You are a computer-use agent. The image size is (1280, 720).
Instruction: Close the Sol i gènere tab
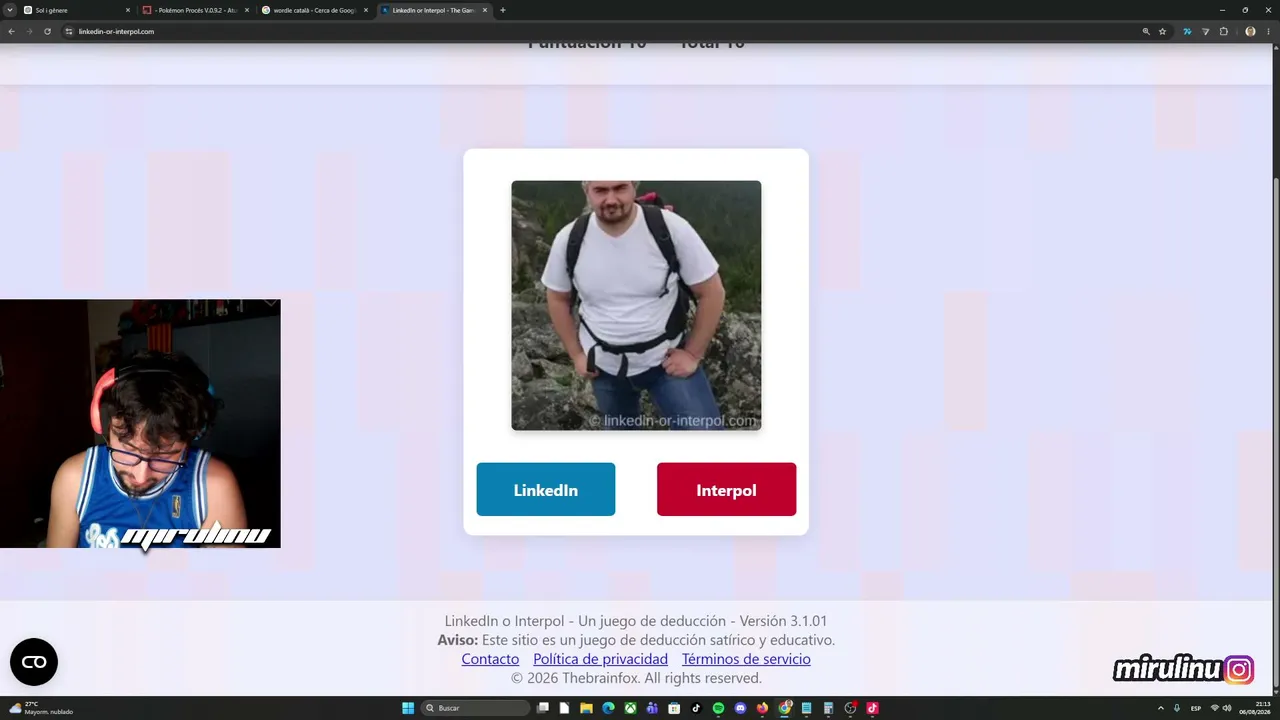click(128, 10)
